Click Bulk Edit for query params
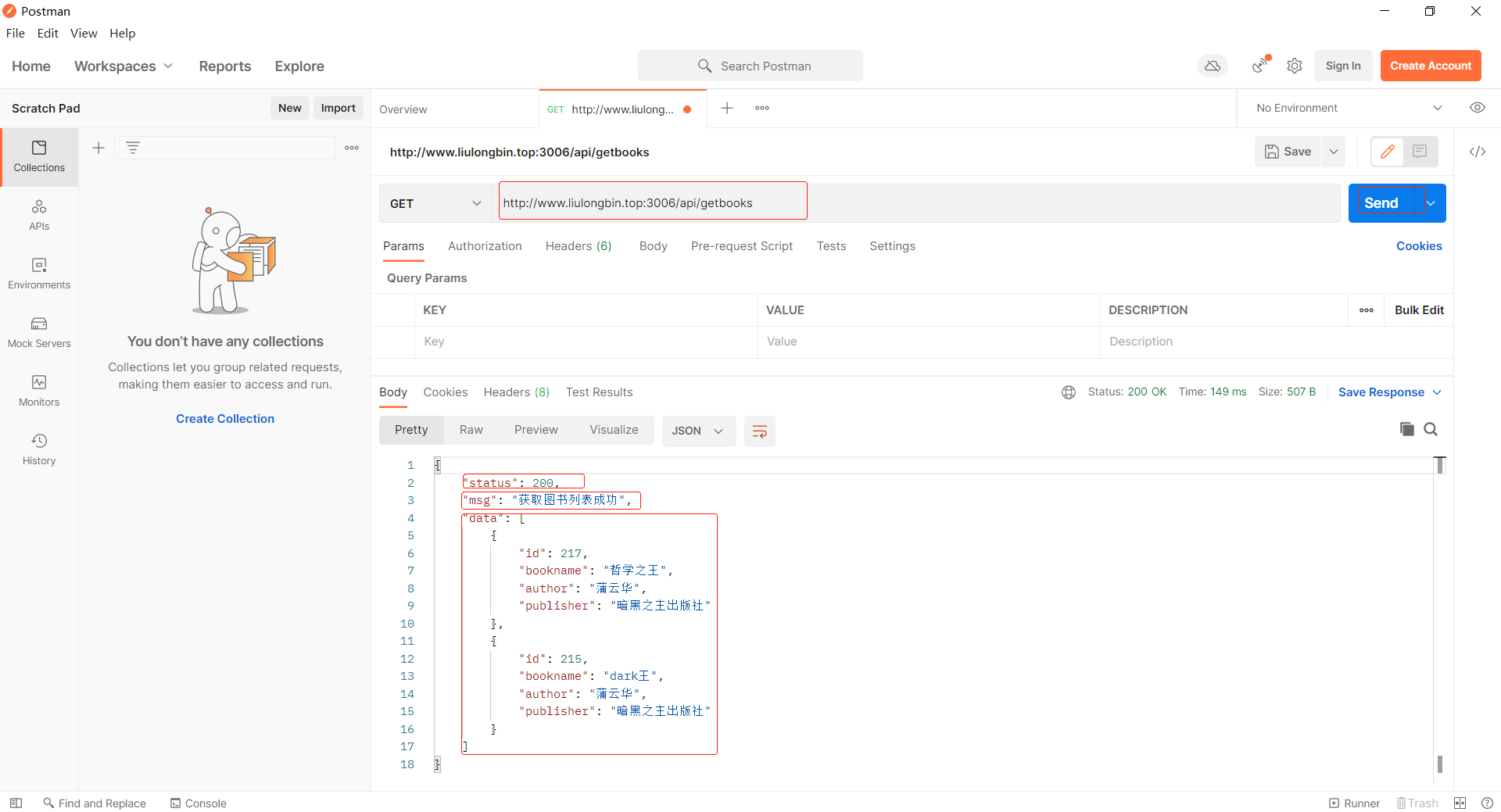Image resolution: width=1501 pixels, height=812 pixels. point(1419,310)
